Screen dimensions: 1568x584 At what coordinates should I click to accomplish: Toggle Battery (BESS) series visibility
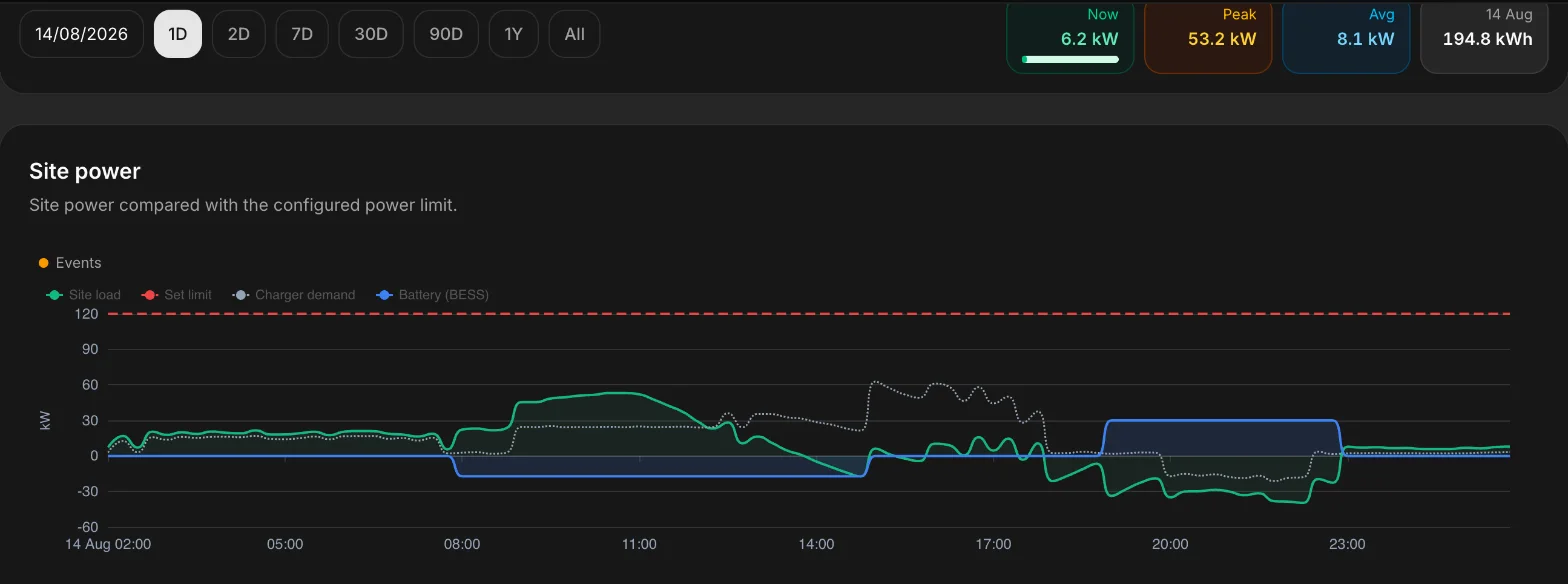[x=432, y=295]
